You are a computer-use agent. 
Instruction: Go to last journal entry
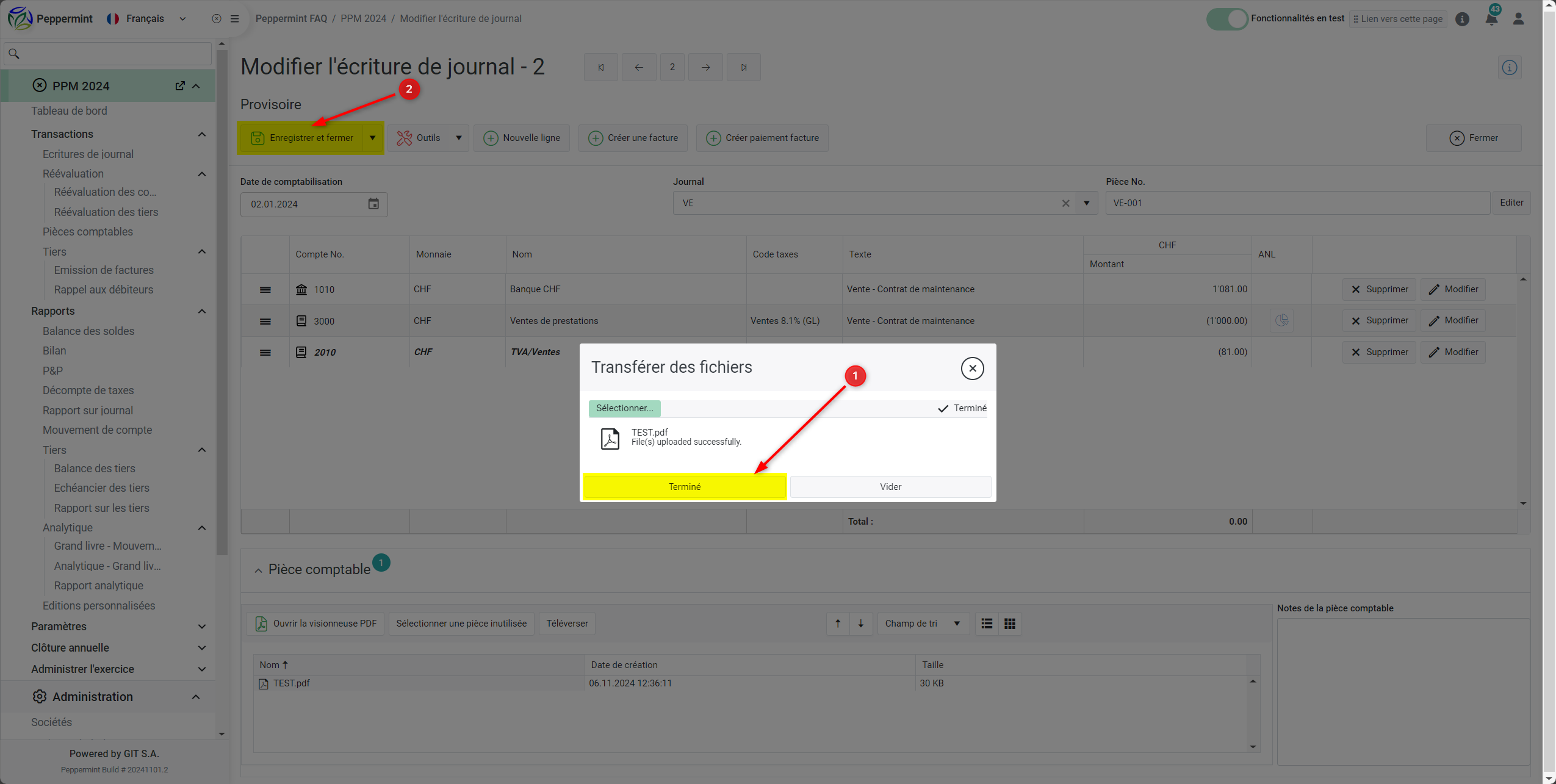[743, 67]
